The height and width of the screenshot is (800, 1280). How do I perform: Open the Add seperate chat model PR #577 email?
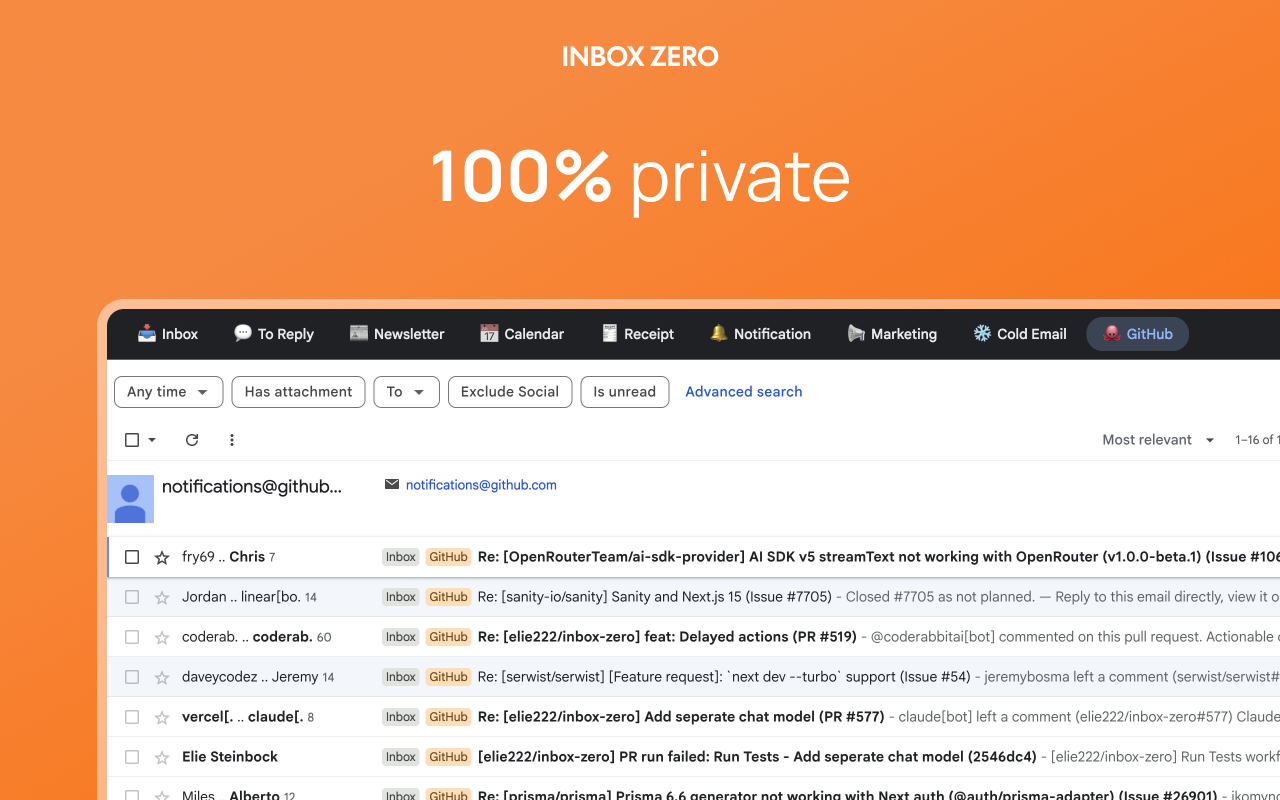click(693, 717)
